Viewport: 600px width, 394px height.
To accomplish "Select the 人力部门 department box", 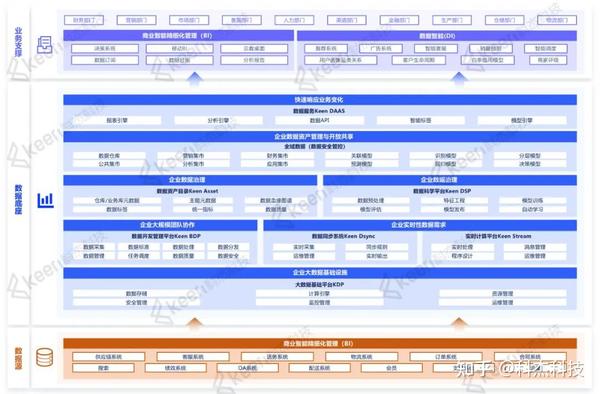I will click(294, 20).
